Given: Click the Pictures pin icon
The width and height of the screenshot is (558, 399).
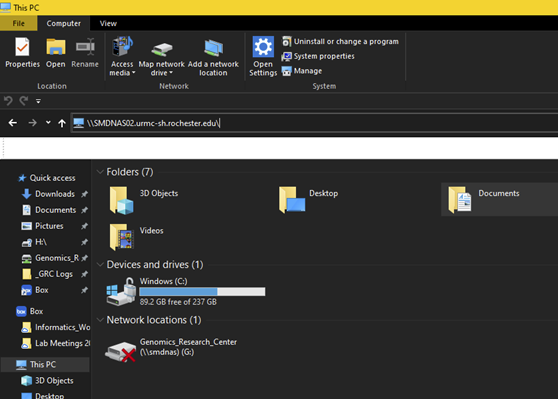Looking at the screenshot, I should [x=84, y=226].
